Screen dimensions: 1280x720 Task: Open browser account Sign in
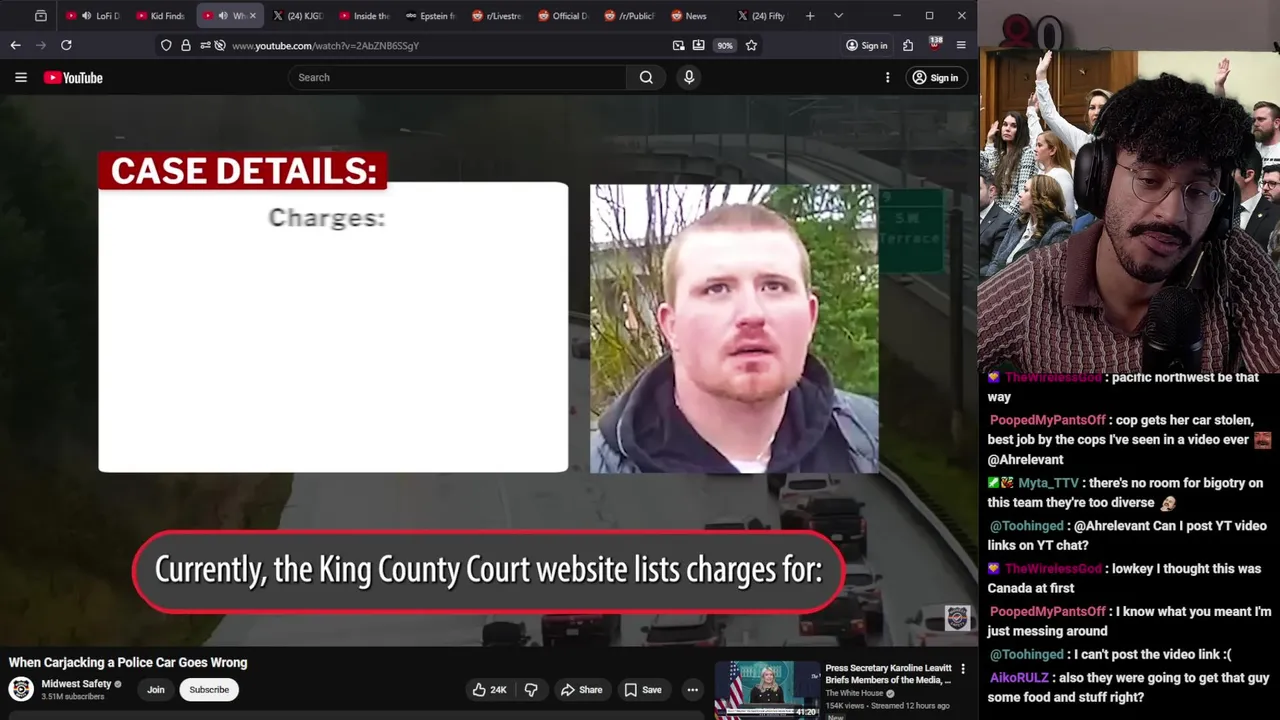(866, 45)
